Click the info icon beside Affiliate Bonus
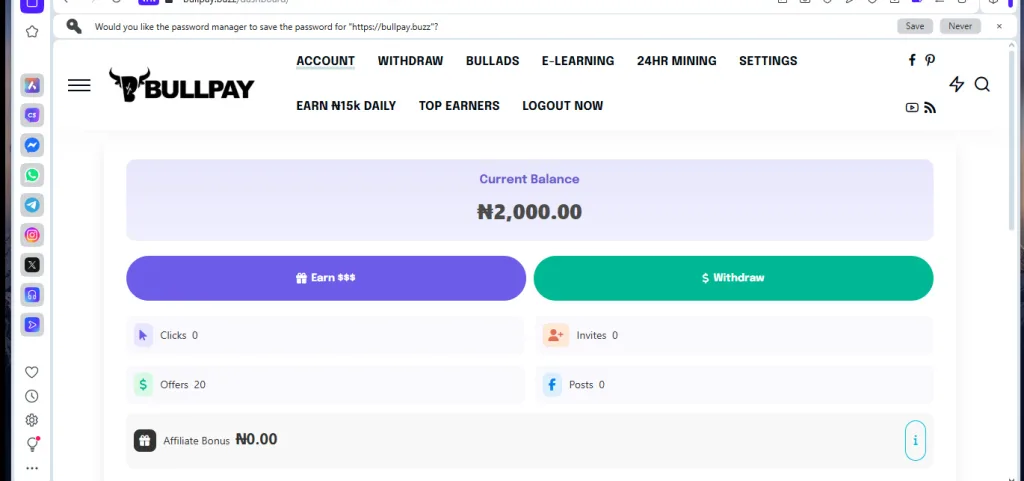1024x481 pixels. pyautogui.click(x=915, y=440)
